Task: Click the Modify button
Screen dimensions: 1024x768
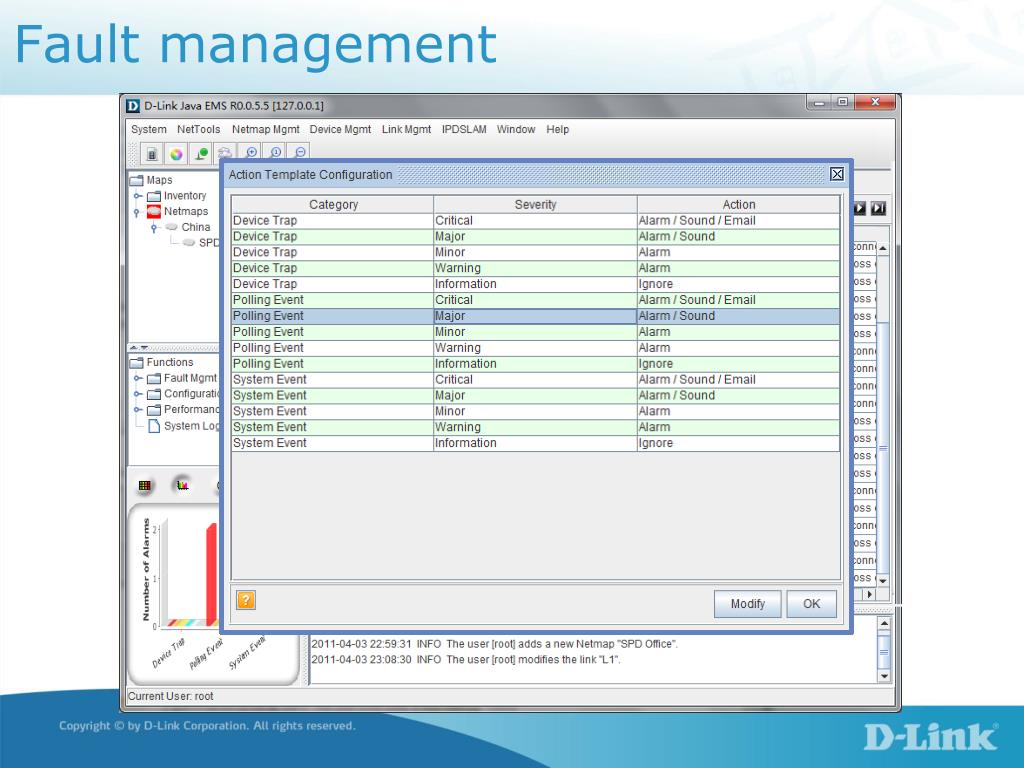Action: coord(747,603)
